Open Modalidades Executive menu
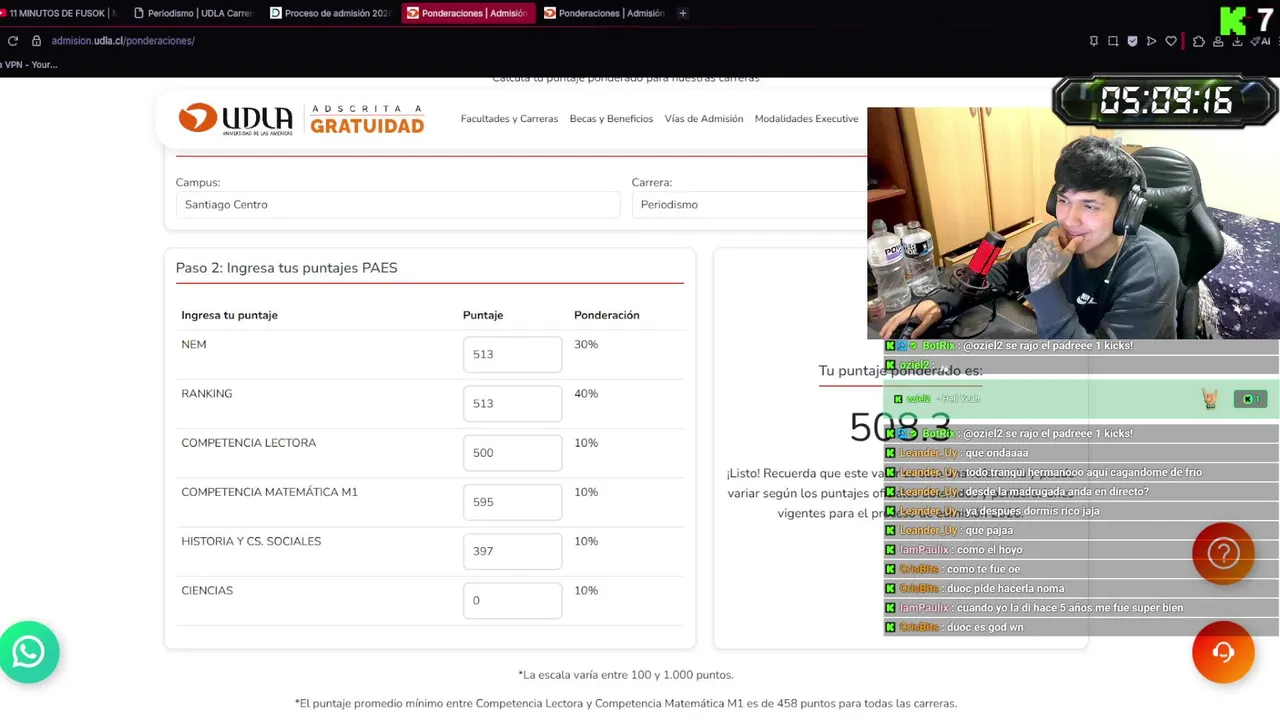 (x=806, y=119)
